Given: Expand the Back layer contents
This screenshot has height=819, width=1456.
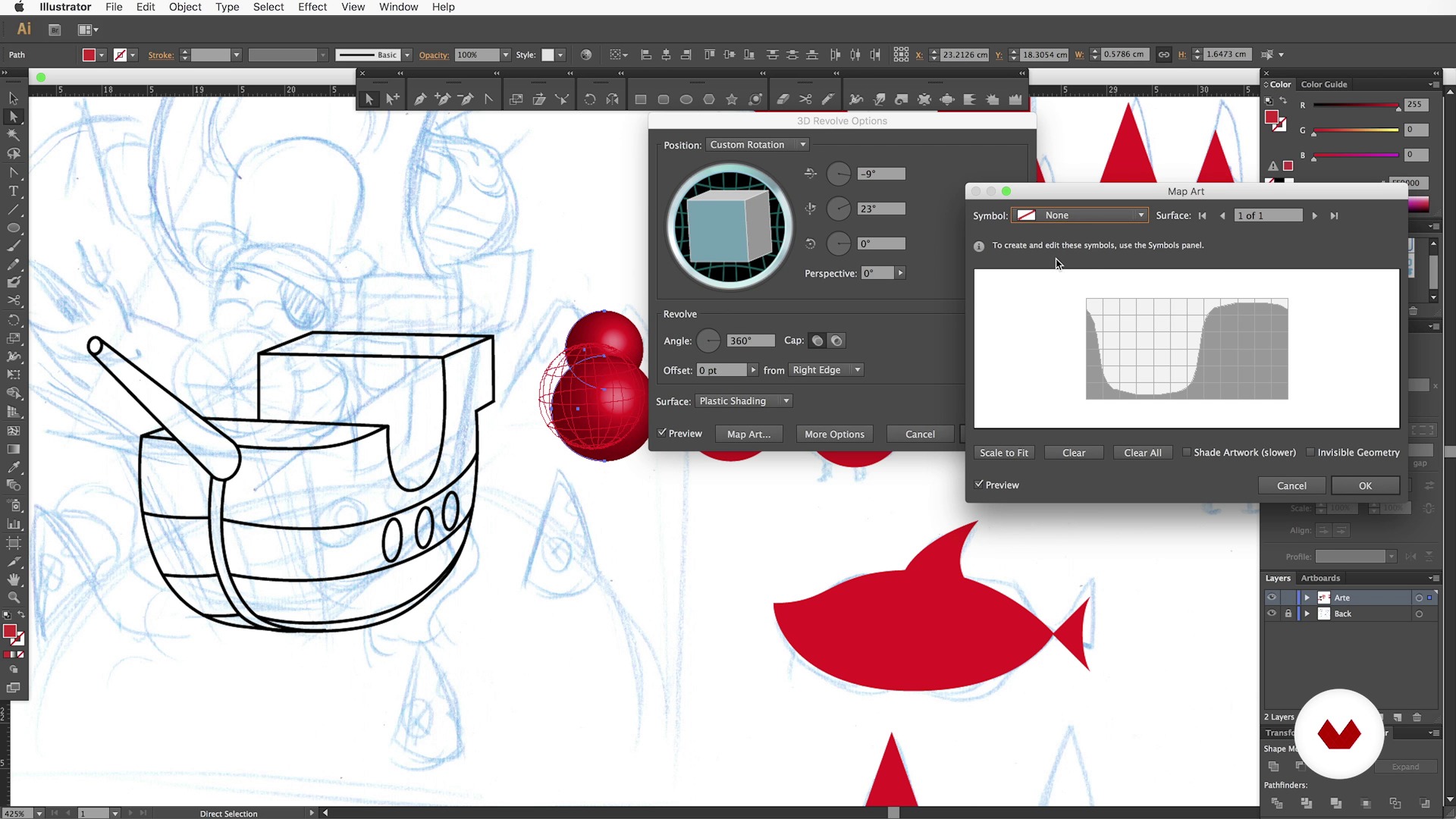Looking at the screenshot, I should [1307, 613].
